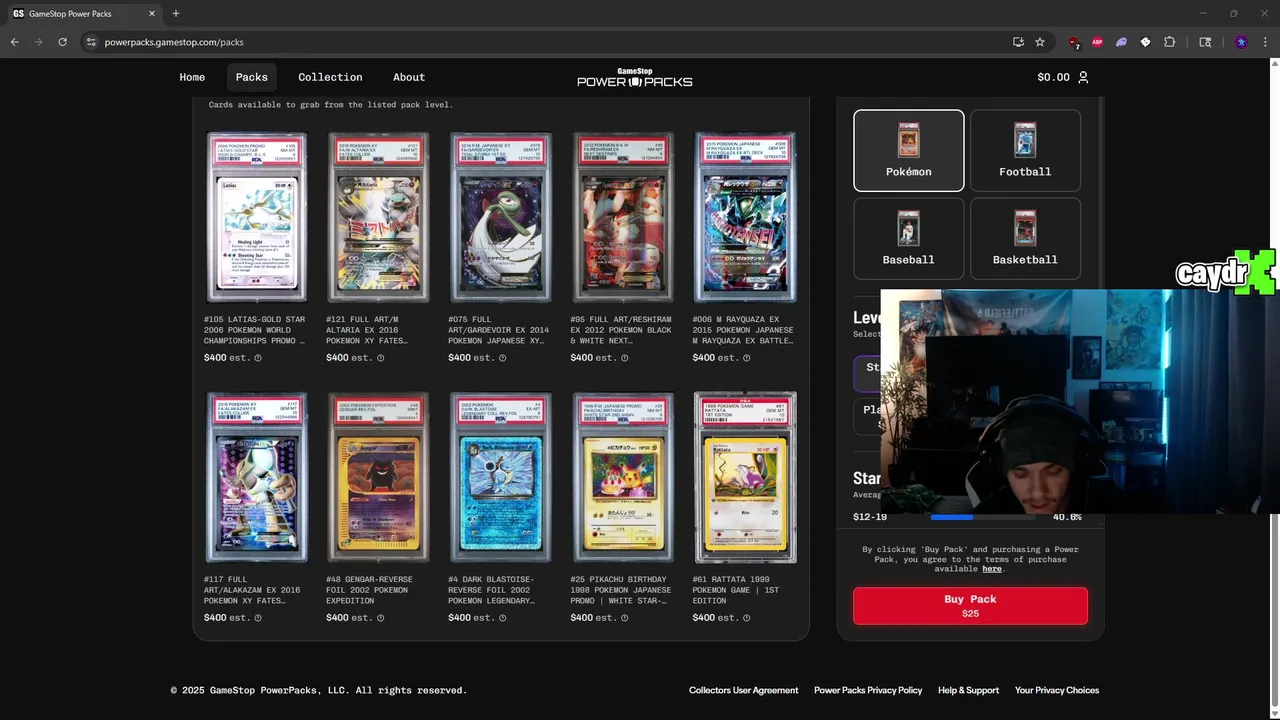The image size is (1280, 720).
Task: Open the terms of purchase 'here' link
Action: tap(992, 569)
